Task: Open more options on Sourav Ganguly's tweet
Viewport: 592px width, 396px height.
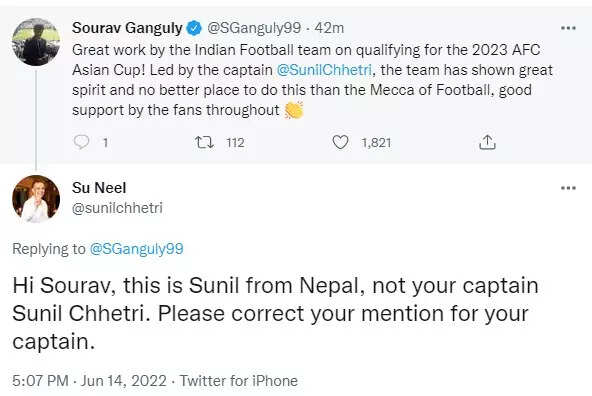Action: (x=568, y=28)
